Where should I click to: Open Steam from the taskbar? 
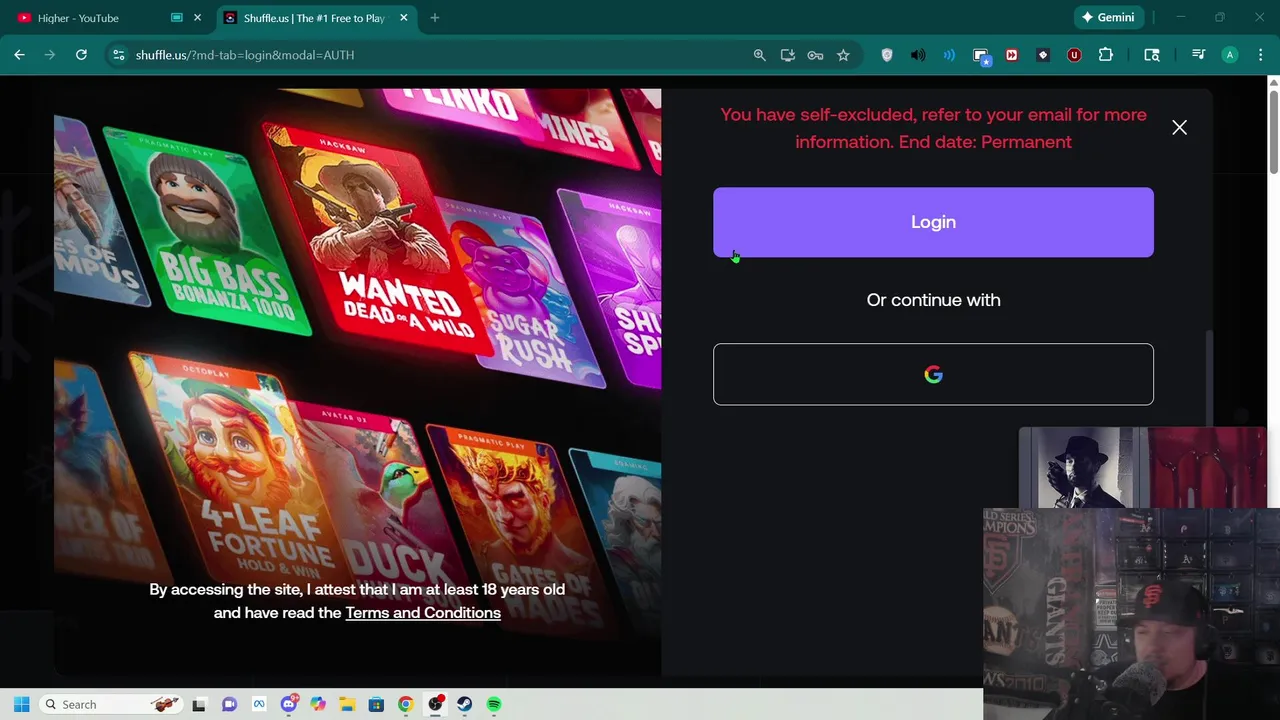coord(464,704)
